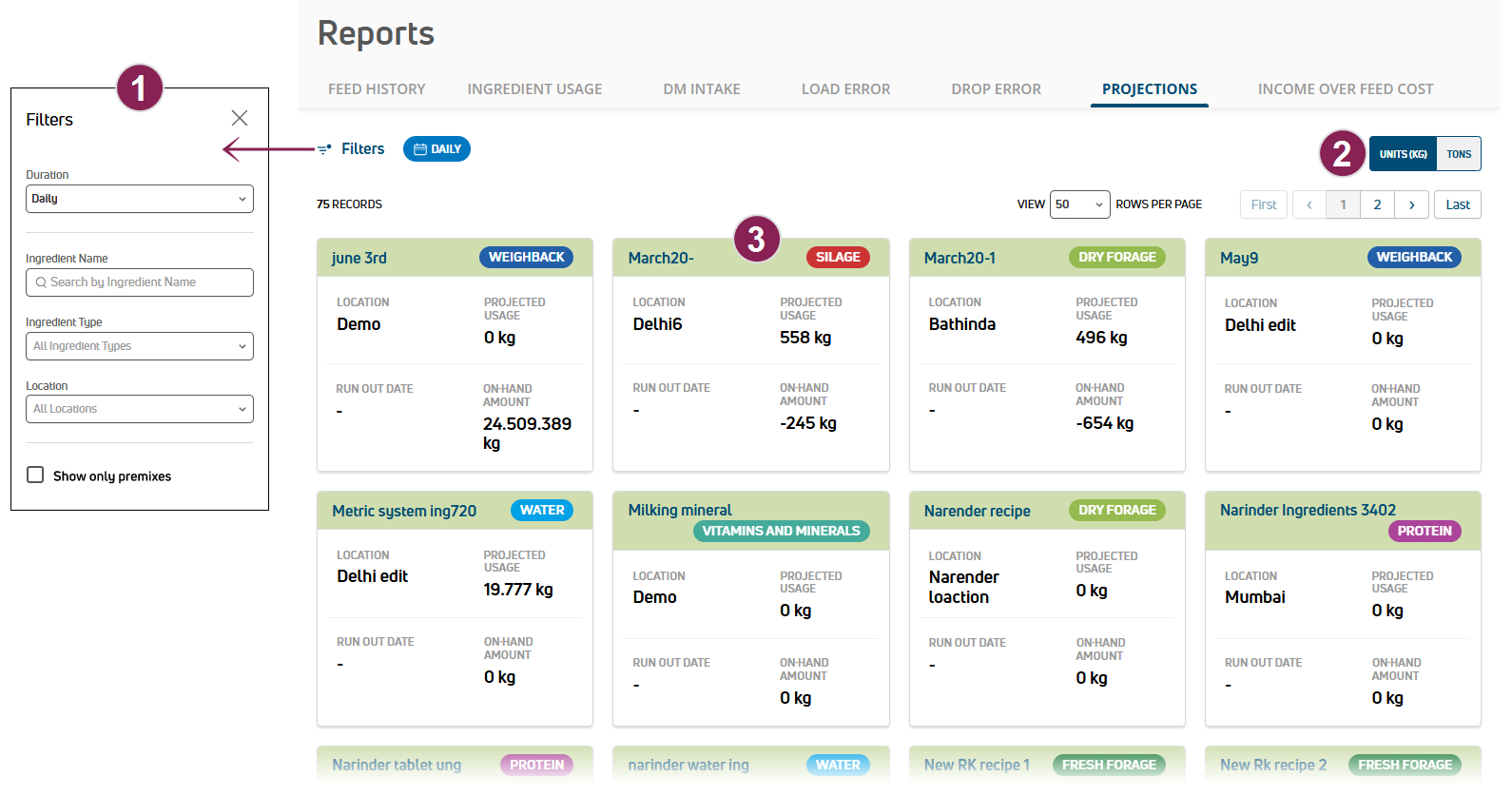Click the Ingredient Name search field

click(147, 282)
